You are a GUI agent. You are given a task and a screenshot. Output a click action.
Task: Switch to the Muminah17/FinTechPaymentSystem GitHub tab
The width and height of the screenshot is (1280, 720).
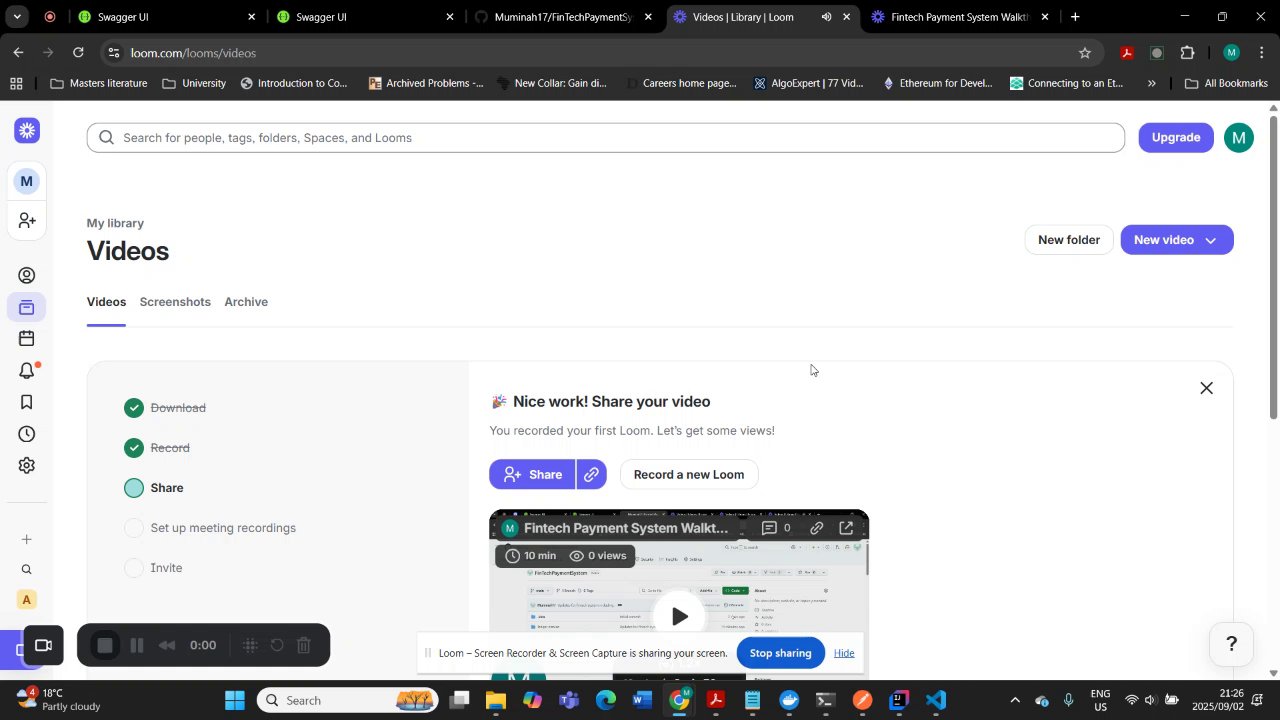point(563,17)
